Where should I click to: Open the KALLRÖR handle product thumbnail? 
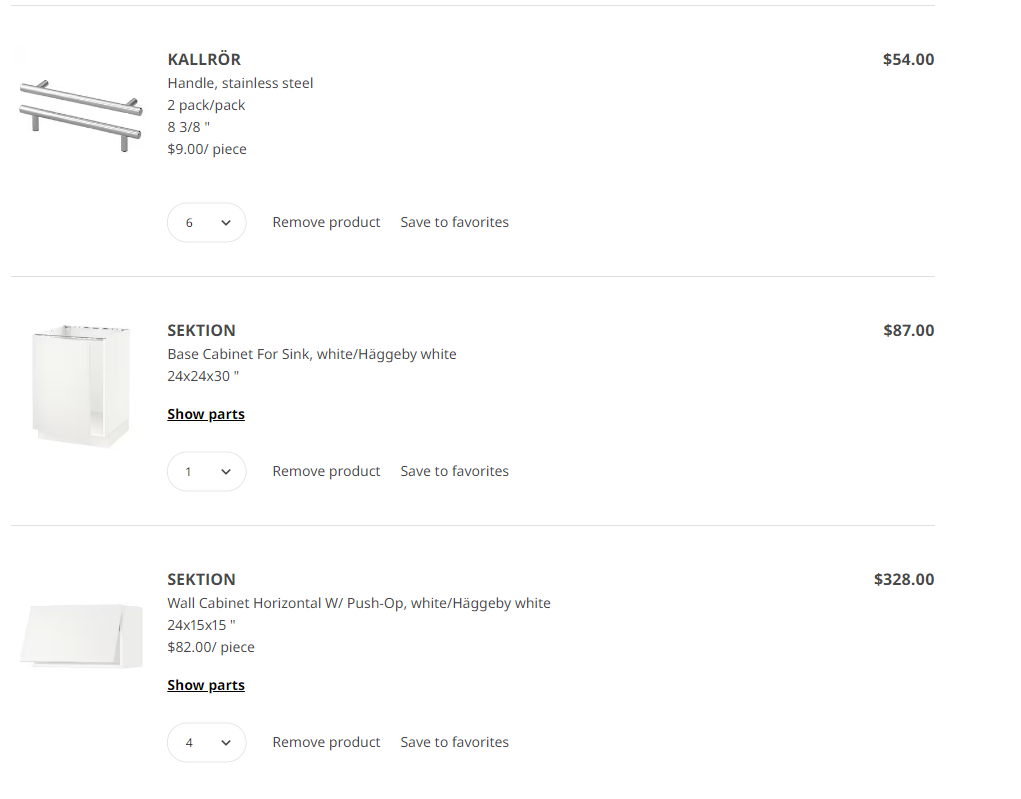point(81,113)
